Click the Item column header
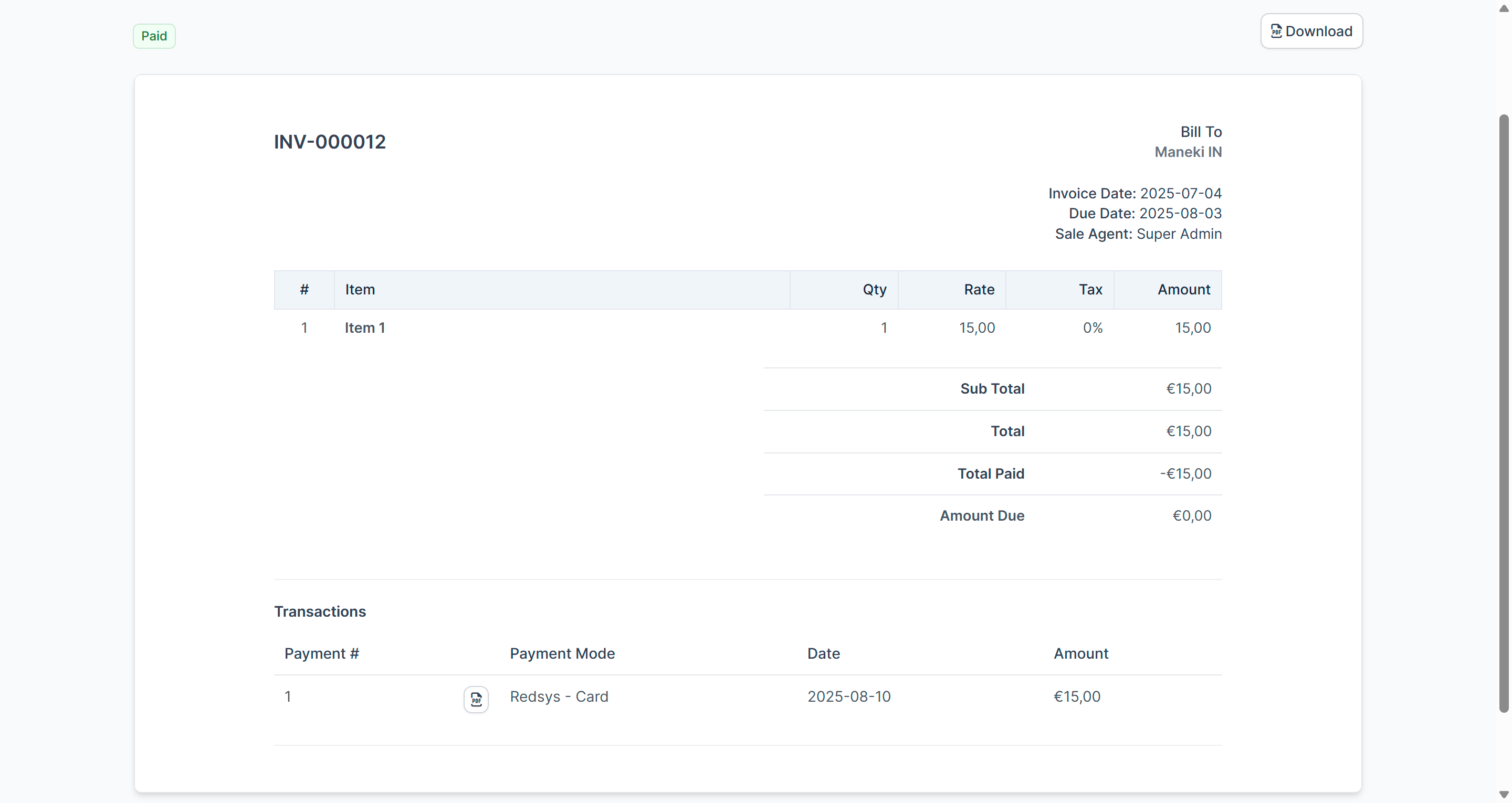The height and width of the screenshot is (803, 1512). click(360, 289)
